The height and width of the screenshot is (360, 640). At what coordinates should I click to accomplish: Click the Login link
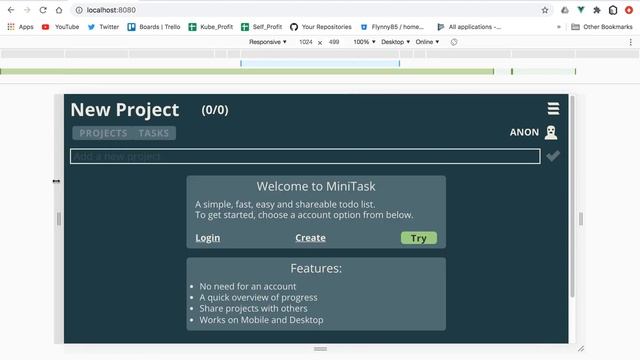[x=207, y=238]
